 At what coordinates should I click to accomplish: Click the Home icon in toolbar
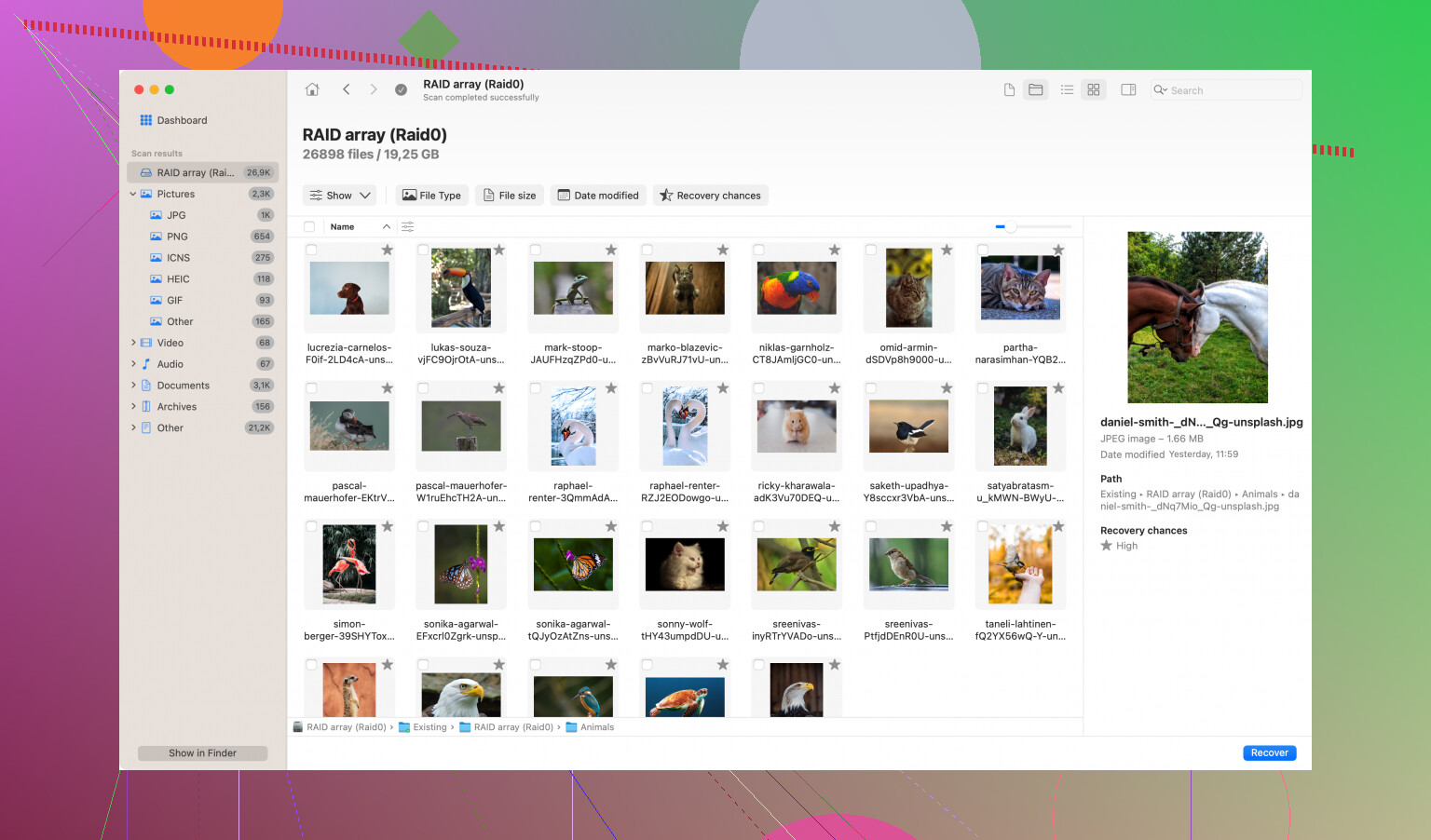312,89
